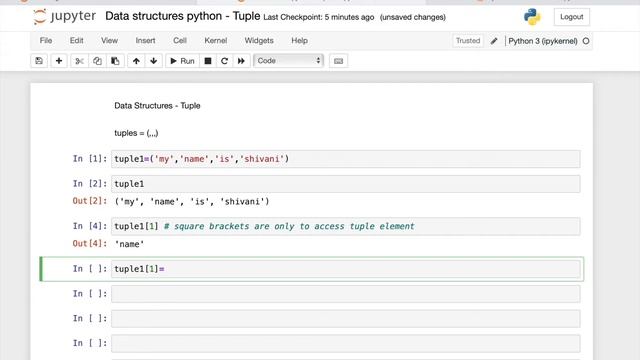Click the third empty code cell
This screenshot has width=640, height=360.
click(345, 344)
